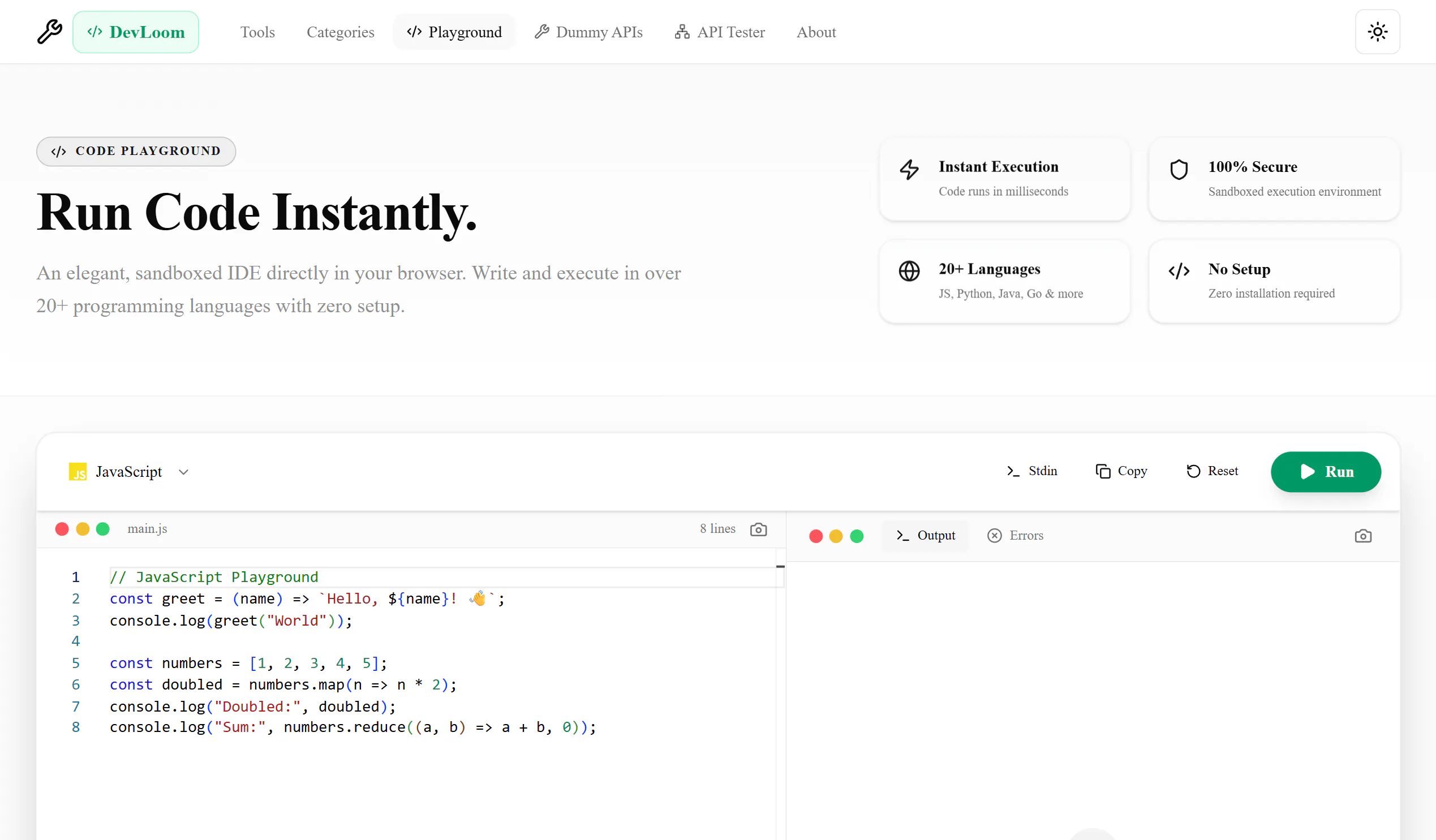The width and height of the screenshot is (1436, 840).
Task: Click the yellow dot in editor header
Action: [x=83, y=529]
